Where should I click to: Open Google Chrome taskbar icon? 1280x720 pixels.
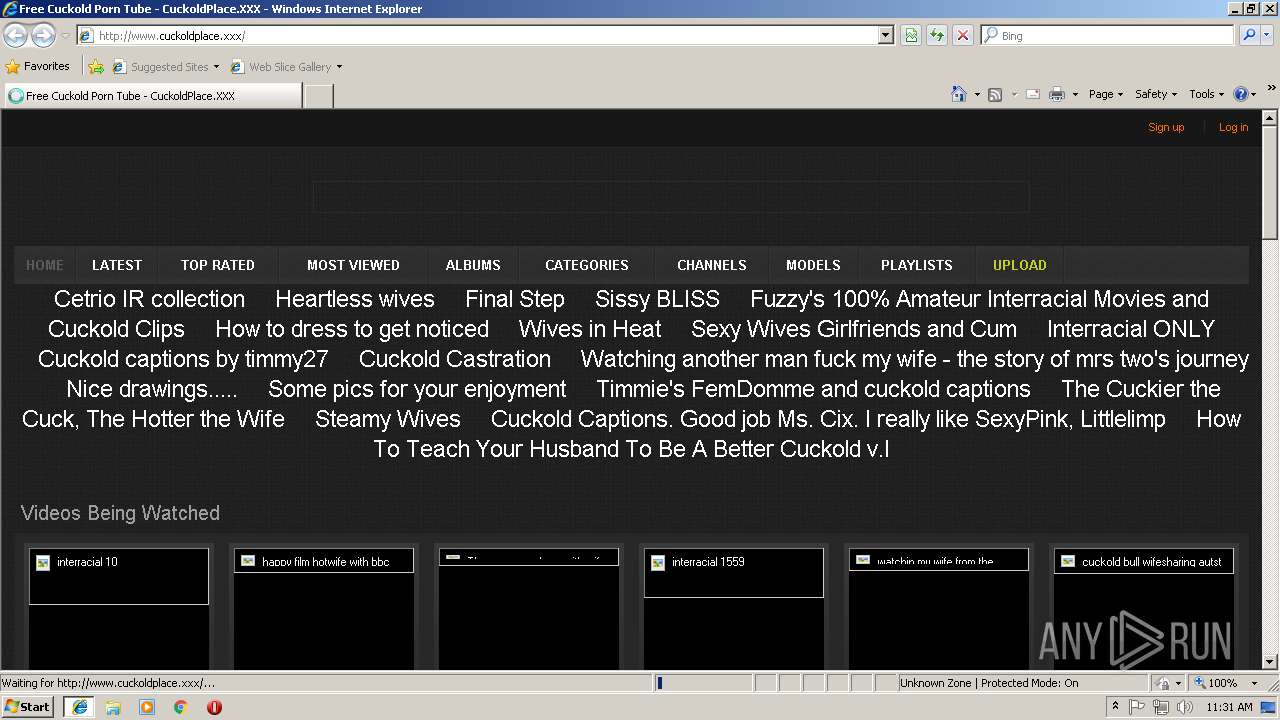180,707
